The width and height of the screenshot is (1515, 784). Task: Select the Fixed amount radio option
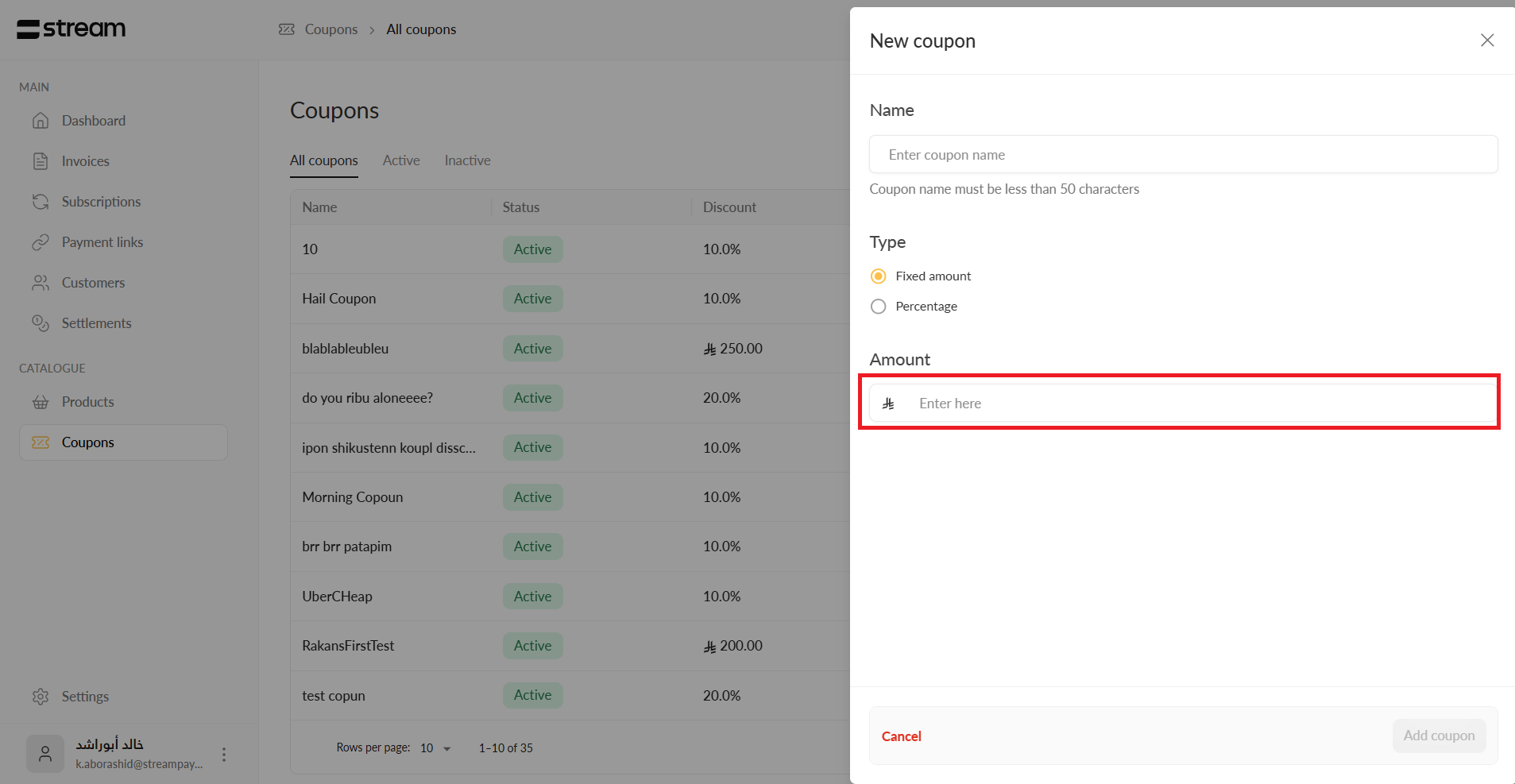pyautogui.click(x=878, y=276)
